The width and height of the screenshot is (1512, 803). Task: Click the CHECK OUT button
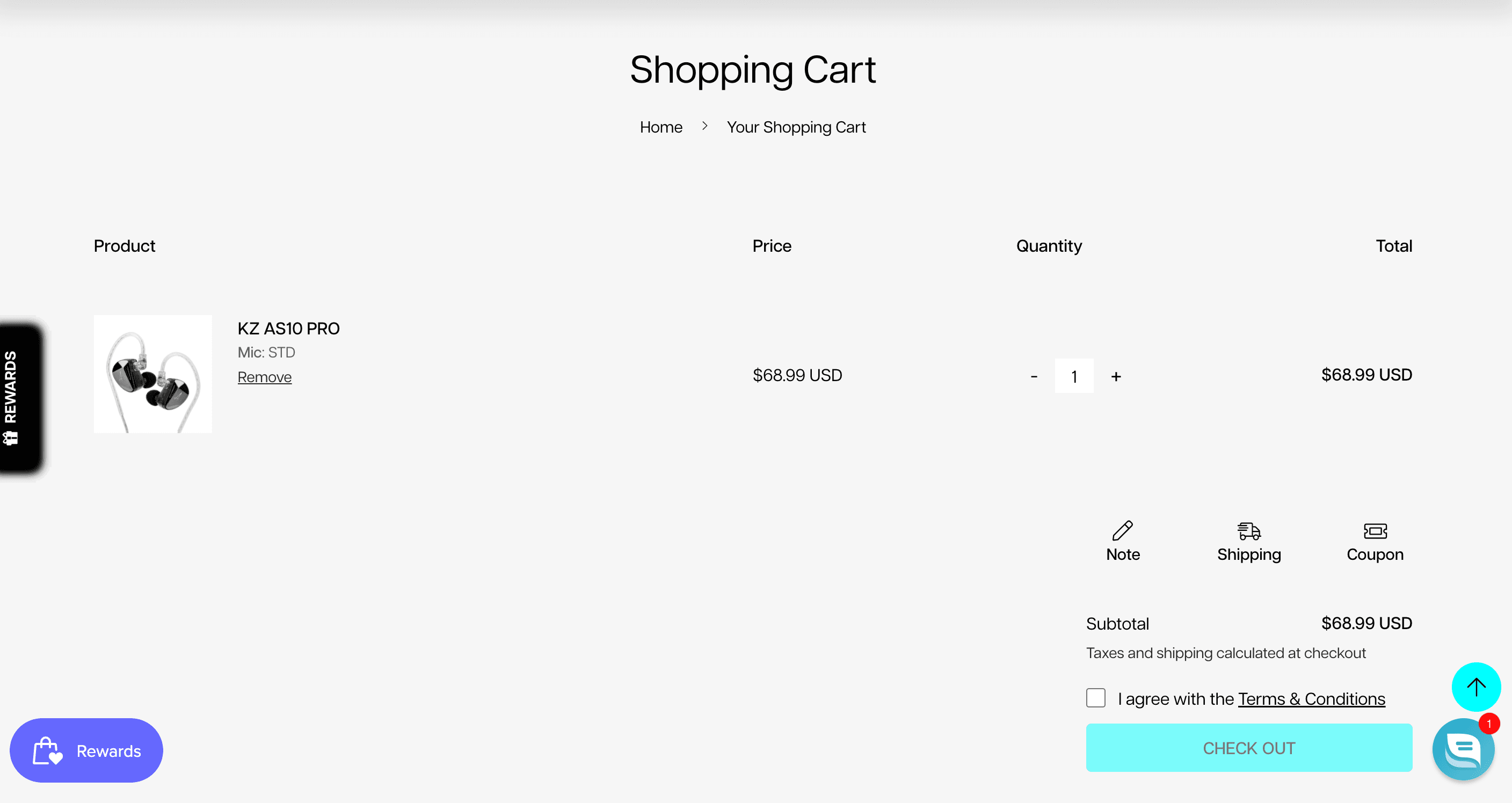[1248, 747]
